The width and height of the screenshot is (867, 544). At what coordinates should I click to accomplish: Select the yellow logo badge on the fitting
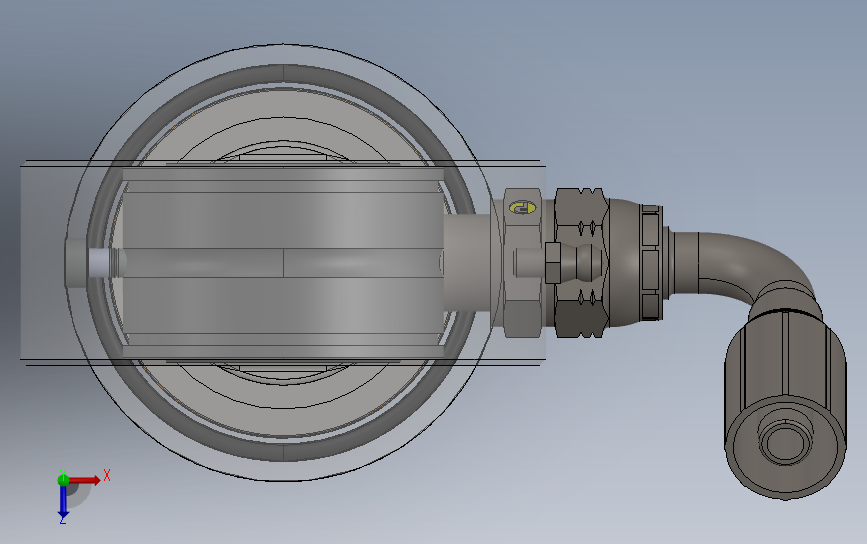pos(522,208)
